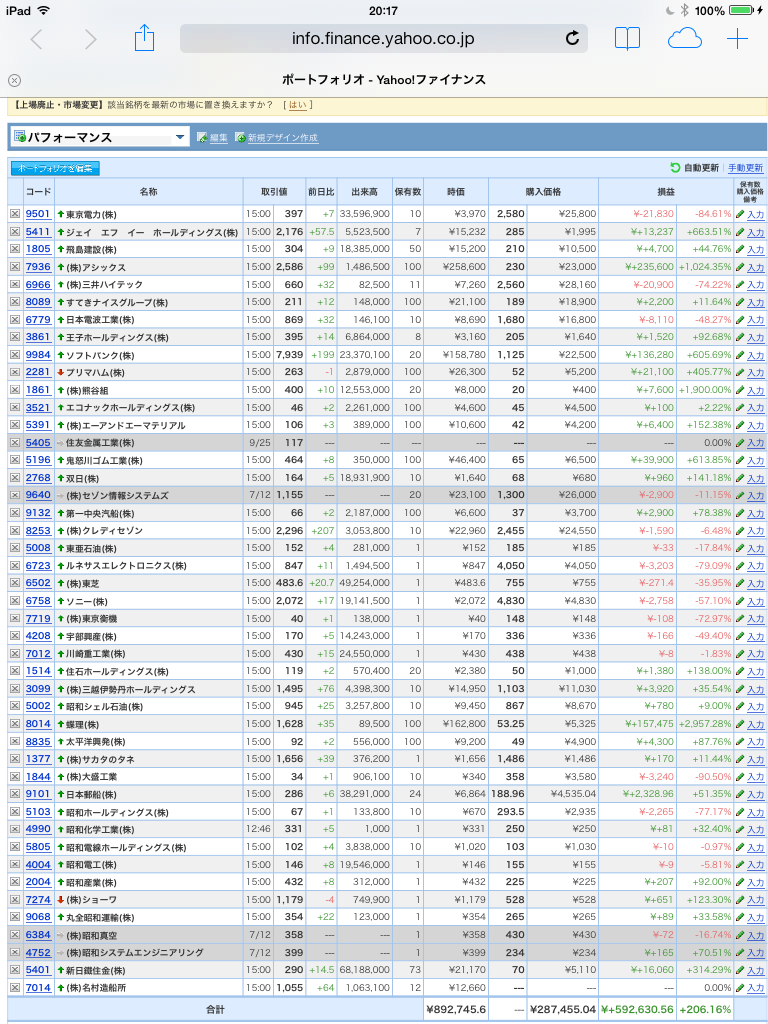This screenshot has height=1024, width=768.
Task: Click the 名称 column header
Action: point(149,192)
